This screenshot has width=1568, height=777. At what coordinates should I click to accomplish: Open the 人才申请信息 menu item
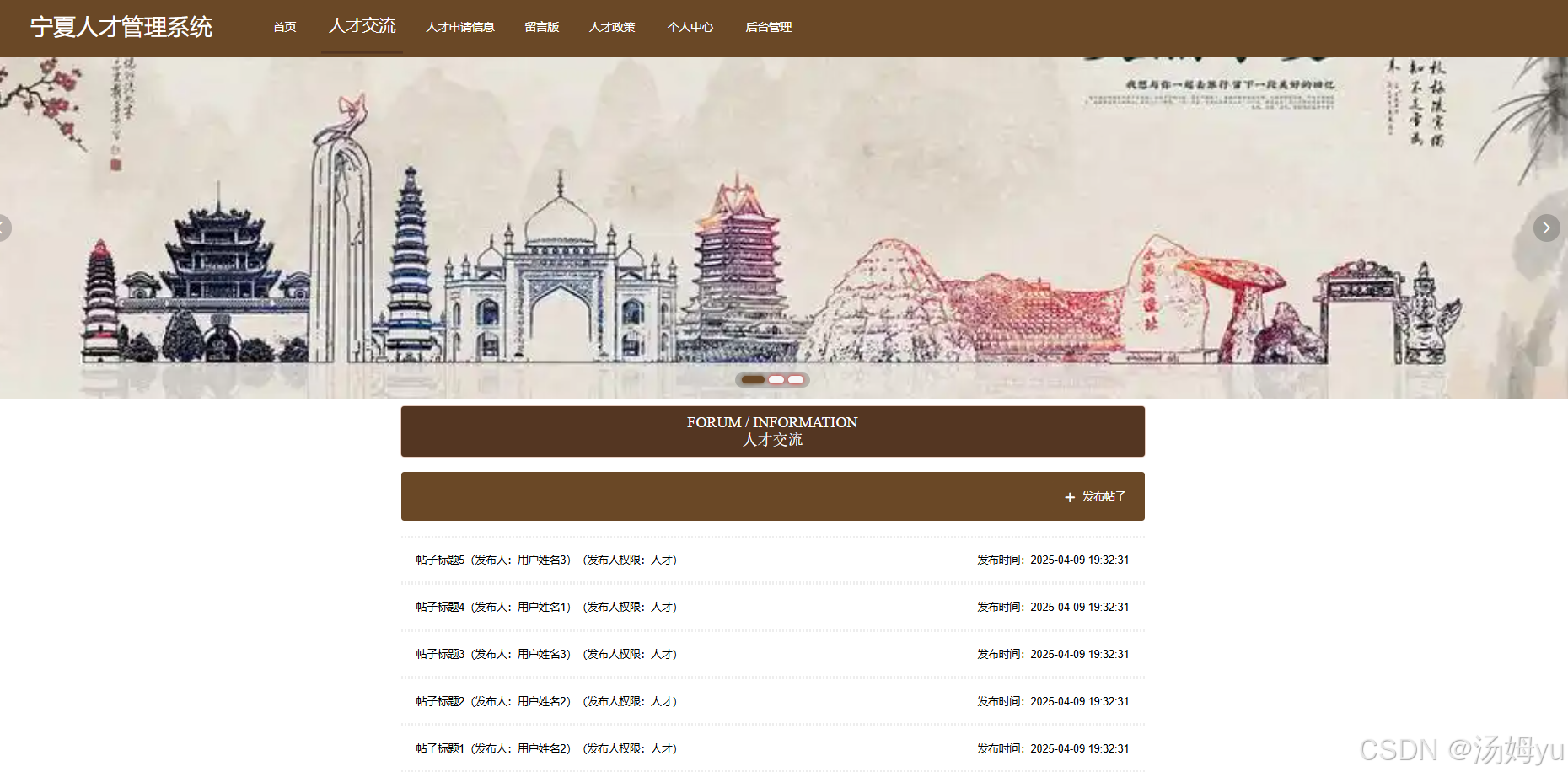pos(460,27)
